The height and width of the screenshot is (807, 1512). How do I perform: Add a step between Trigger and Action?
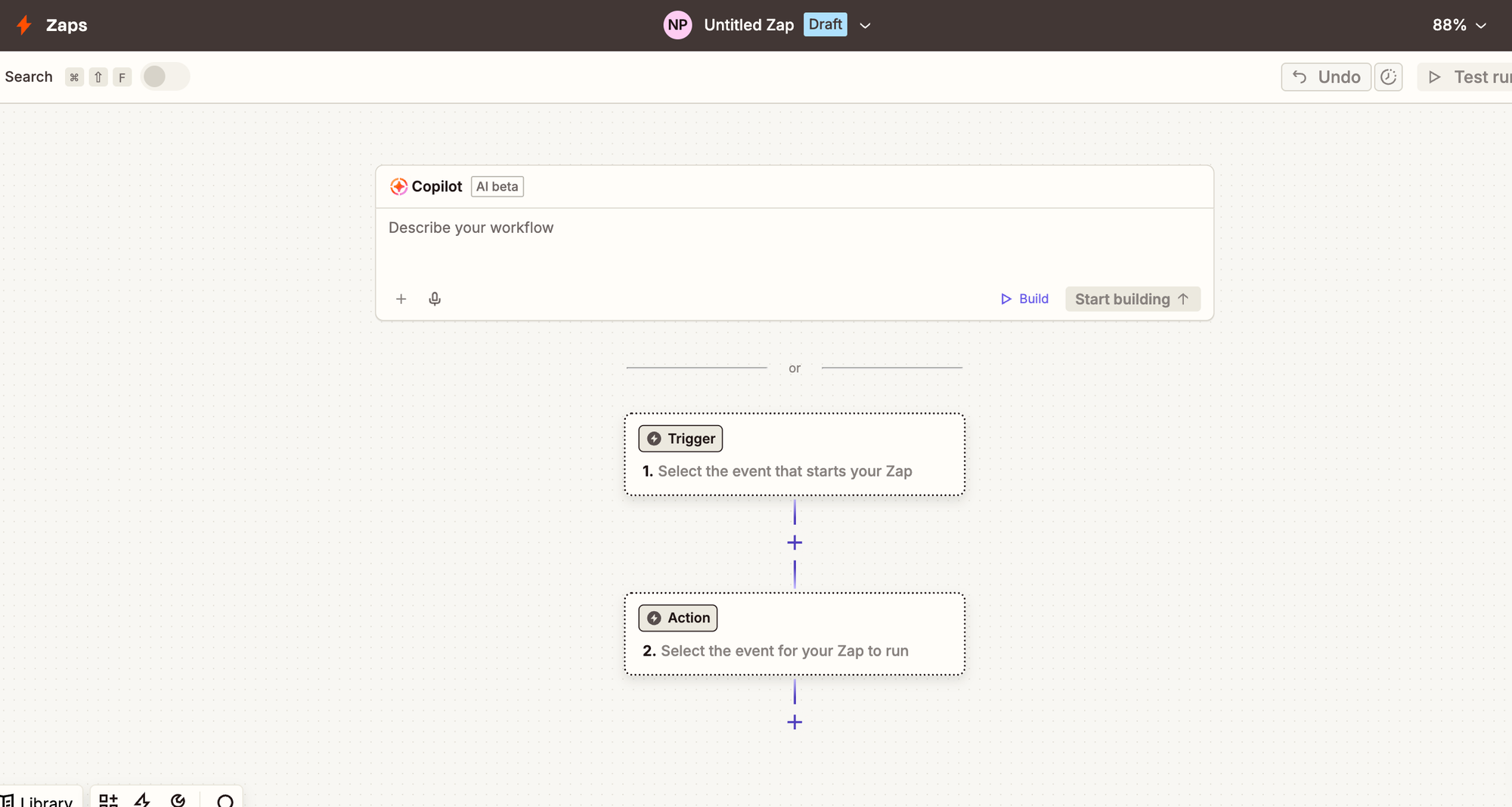[795, 543]
